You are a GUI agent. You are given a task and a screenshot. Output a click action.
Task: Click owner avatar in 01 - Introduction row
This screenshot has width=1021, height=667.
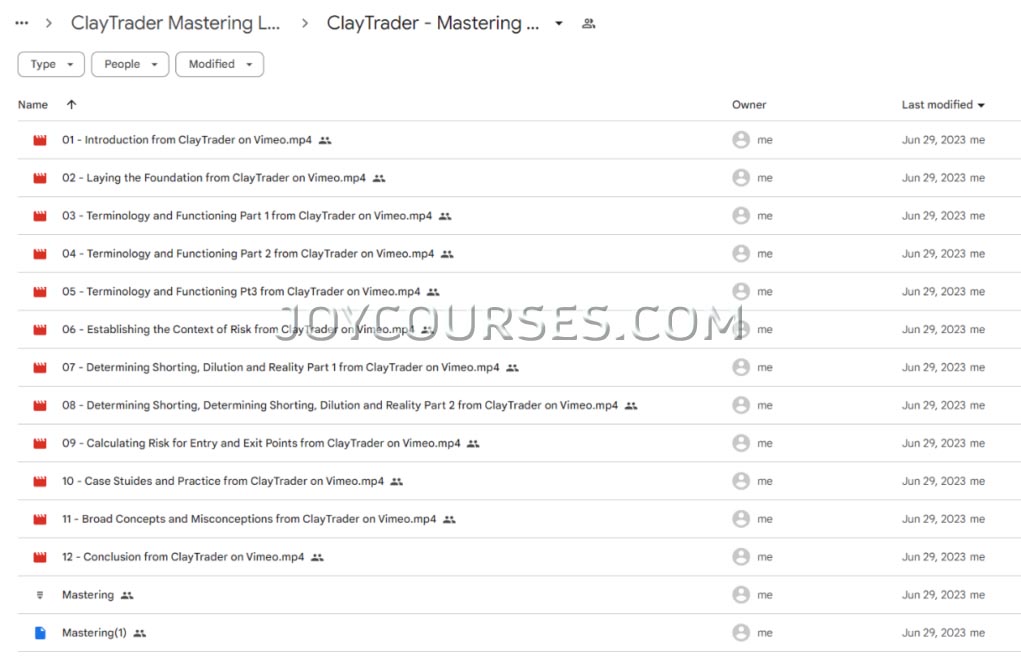[x=741, y=140]
